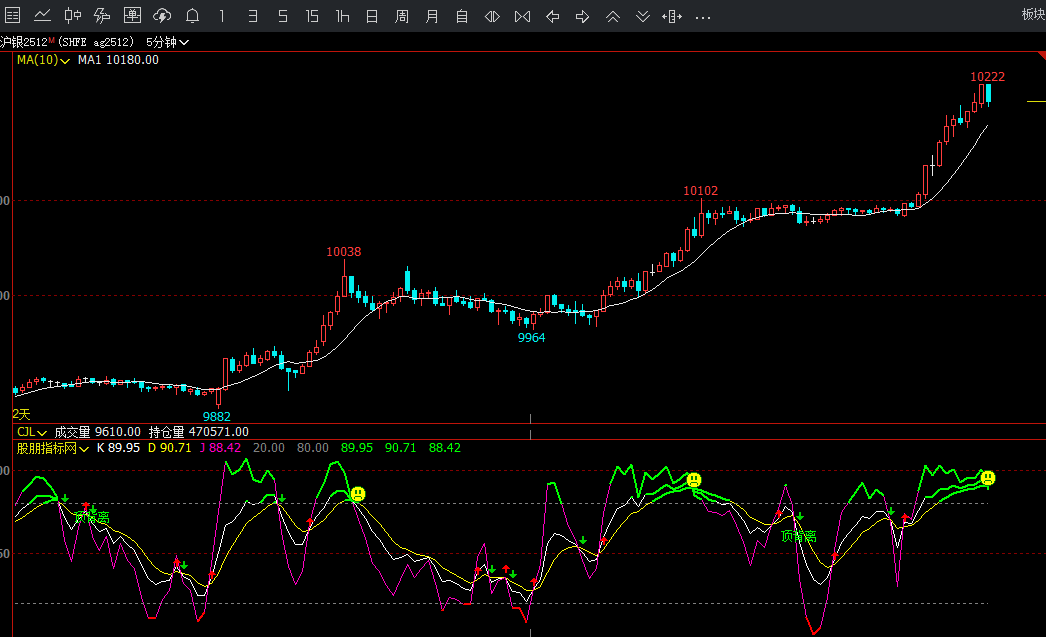1046x637 pixels.
Task: Select the 5-minute period in toolbar
Action: click(282, 16)
